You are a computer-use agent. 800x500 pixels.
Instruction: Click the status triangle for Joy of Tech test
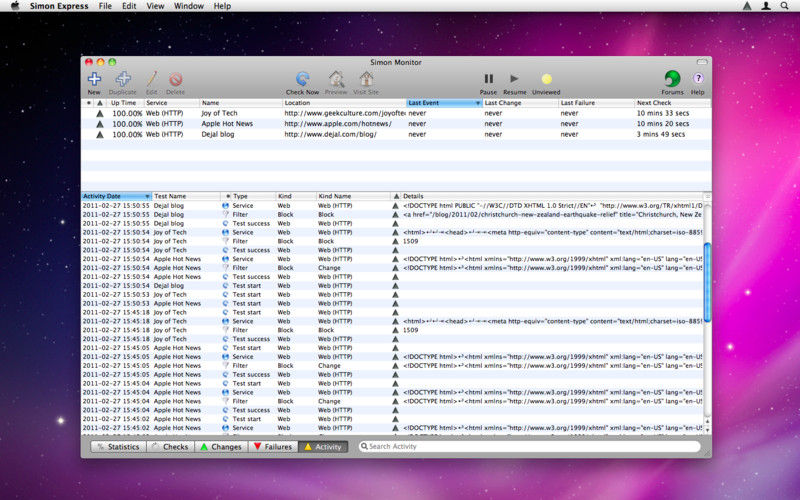100,113
